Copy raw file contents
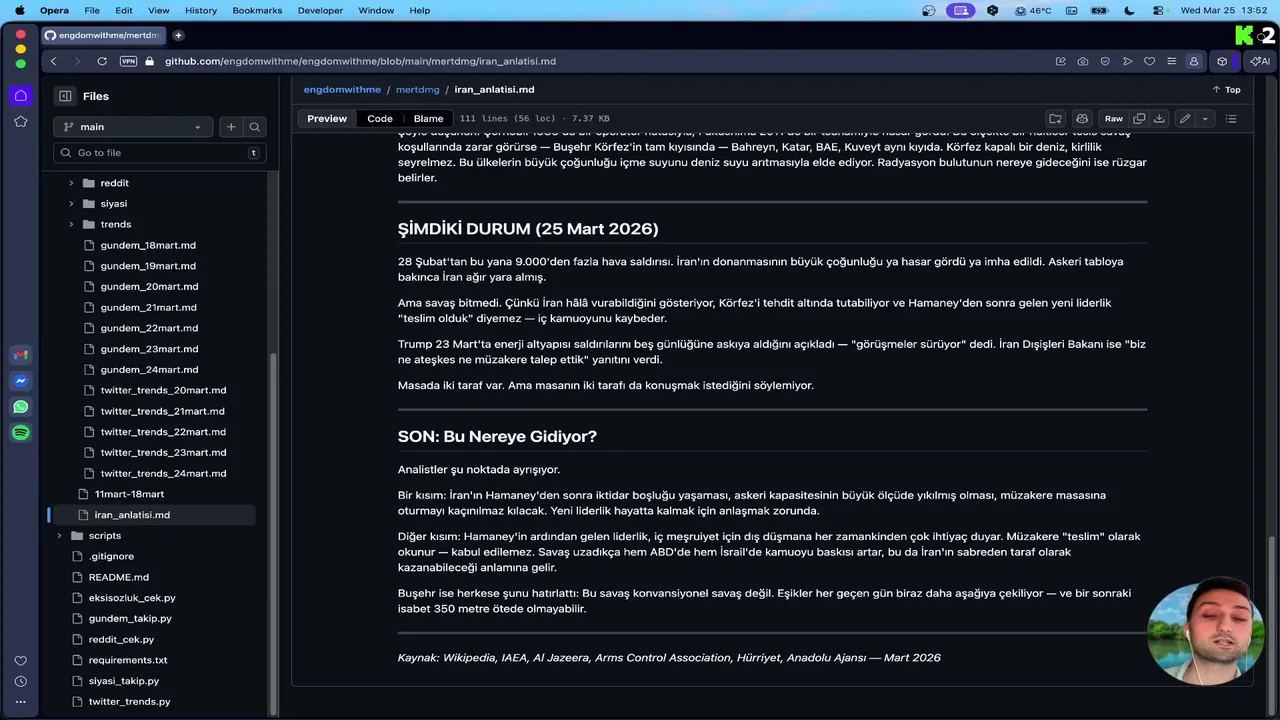This screenshot has width=1280, height=720. (x=1139, y=118)
